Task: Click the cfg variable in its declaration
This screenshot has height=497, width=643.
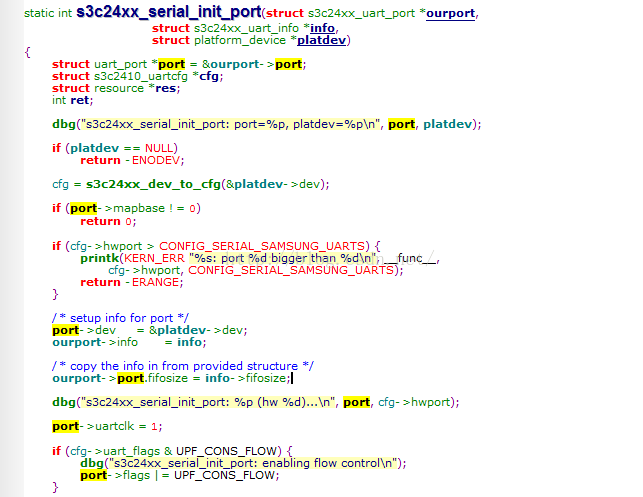Action: (x=209, y=76)
